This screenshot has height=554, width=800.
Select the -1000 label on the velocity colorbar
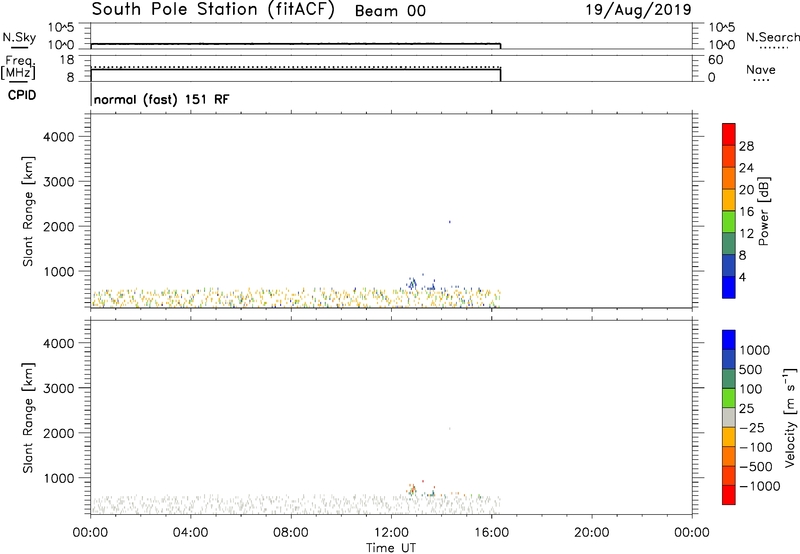[x=760, y=486]
